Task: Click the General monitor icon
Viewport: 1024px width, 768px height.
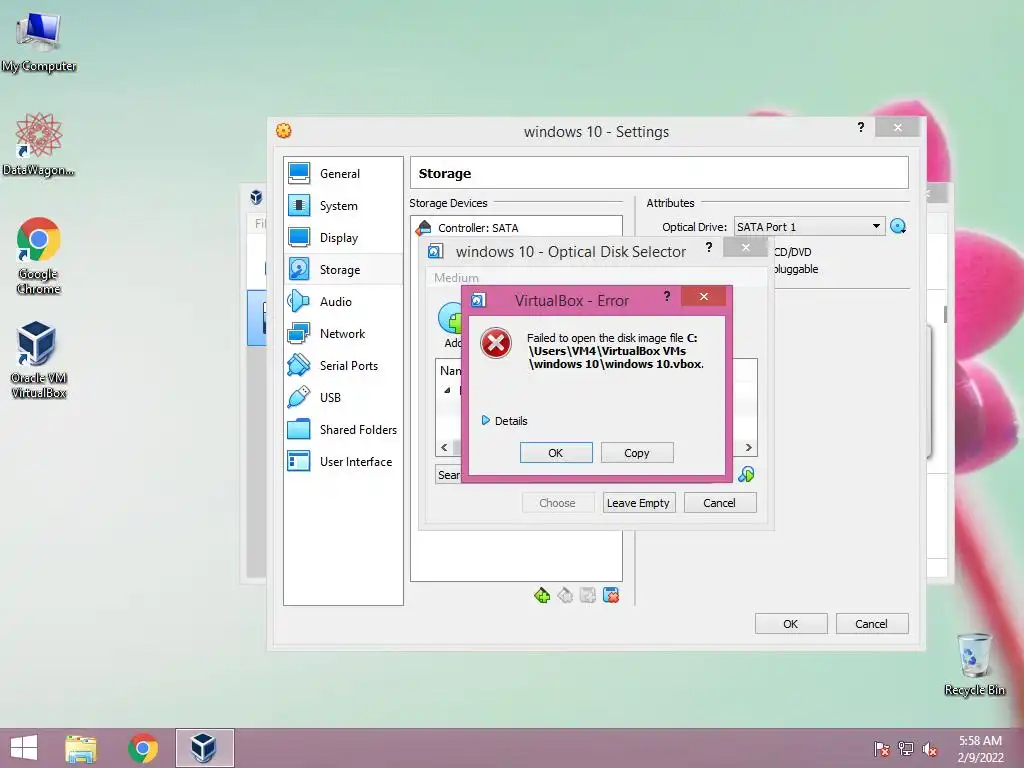Action: 299,173
